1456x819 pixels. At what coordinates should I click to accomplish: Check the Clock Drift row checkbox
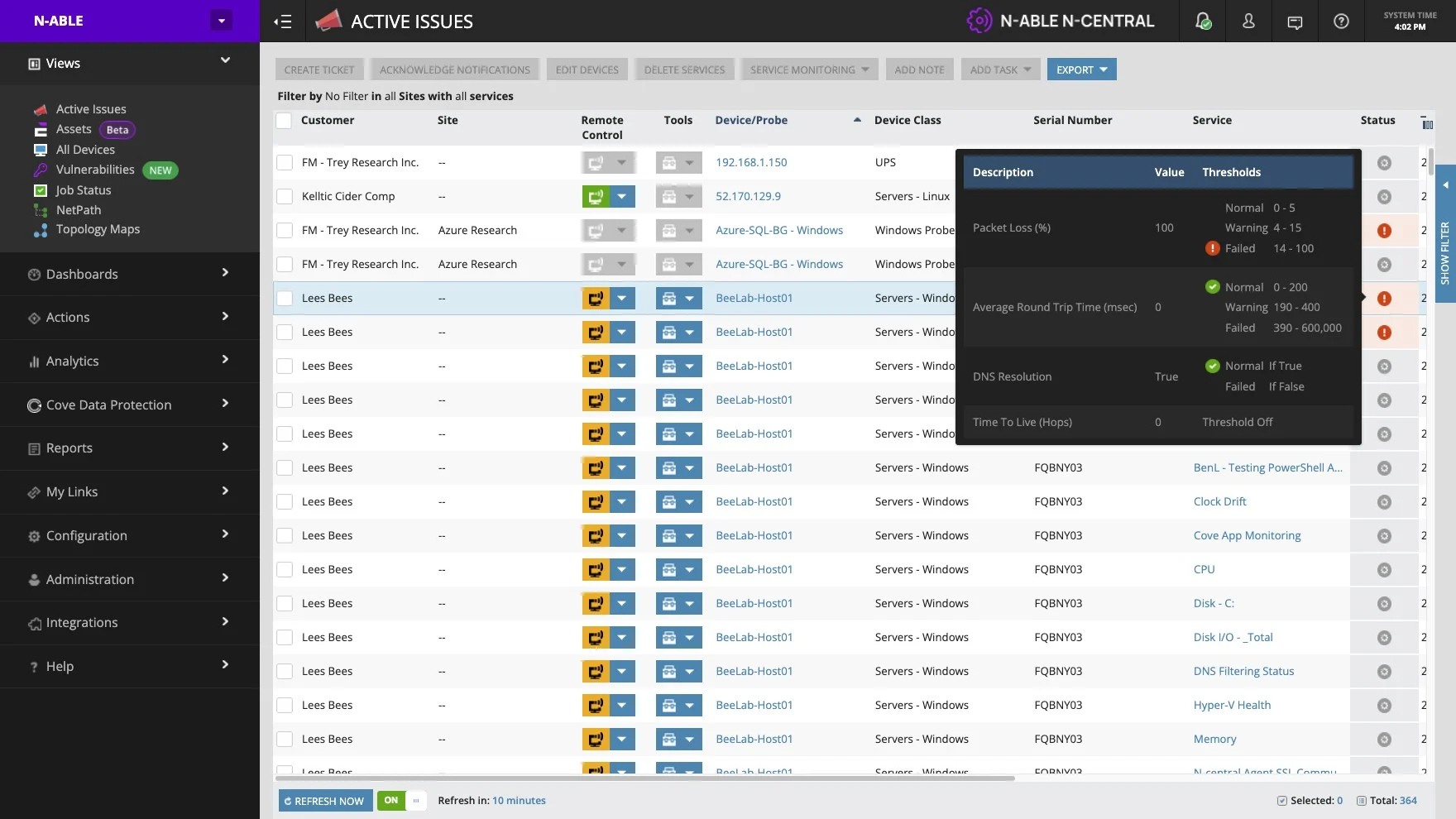click(x=285, y=501)
